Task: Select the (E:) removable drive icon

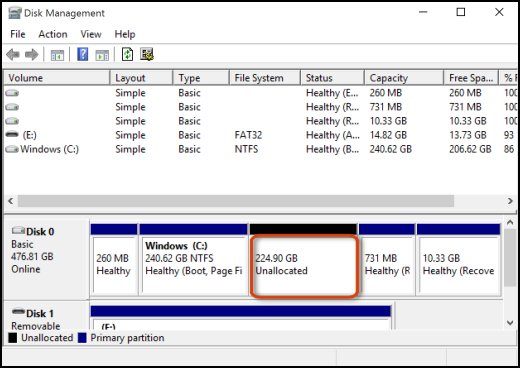Action: (x=12, y=134)
